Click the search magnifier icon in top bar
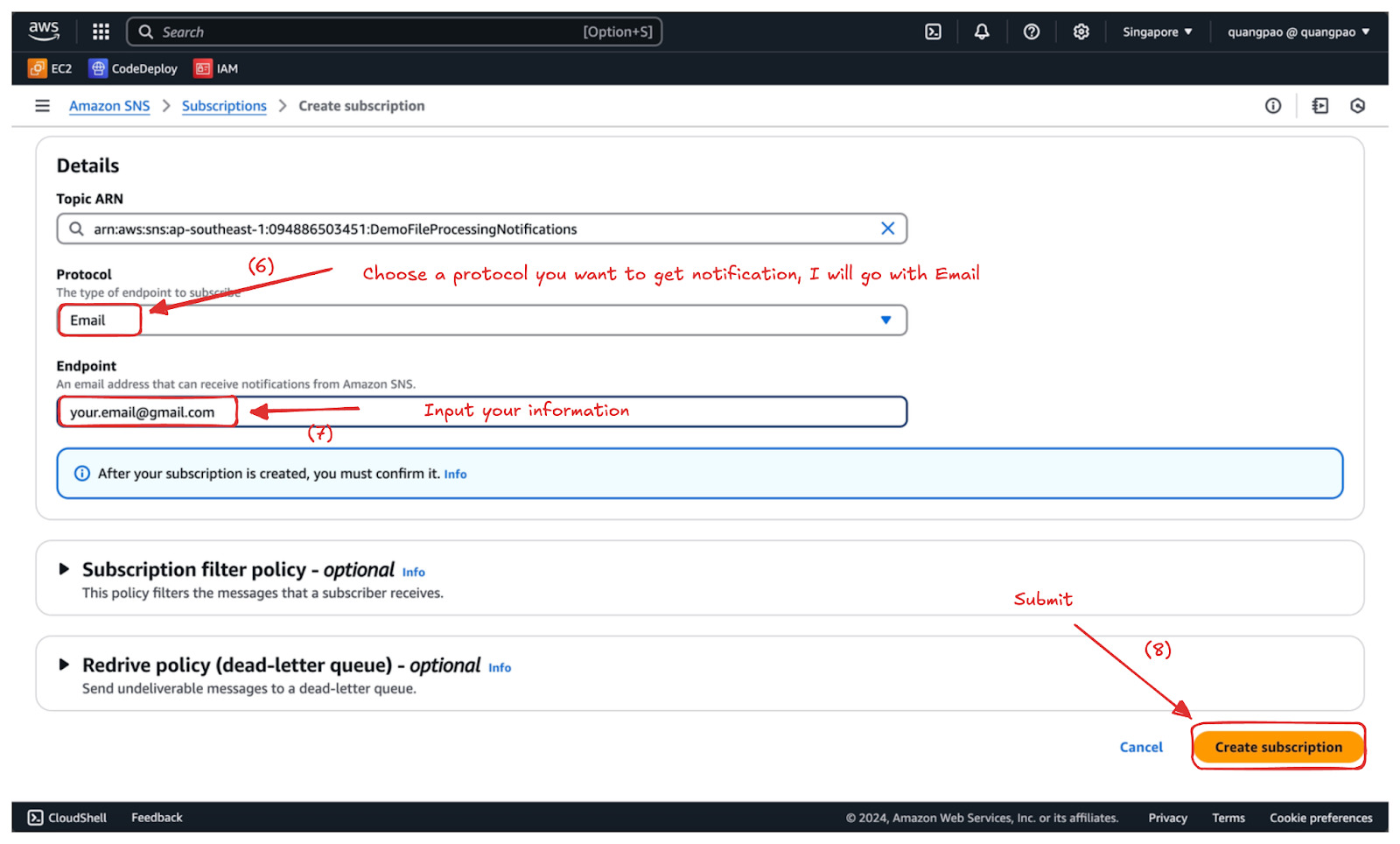Image resolution: width=1400 pixels, height=844 pixels. (146, 32)
